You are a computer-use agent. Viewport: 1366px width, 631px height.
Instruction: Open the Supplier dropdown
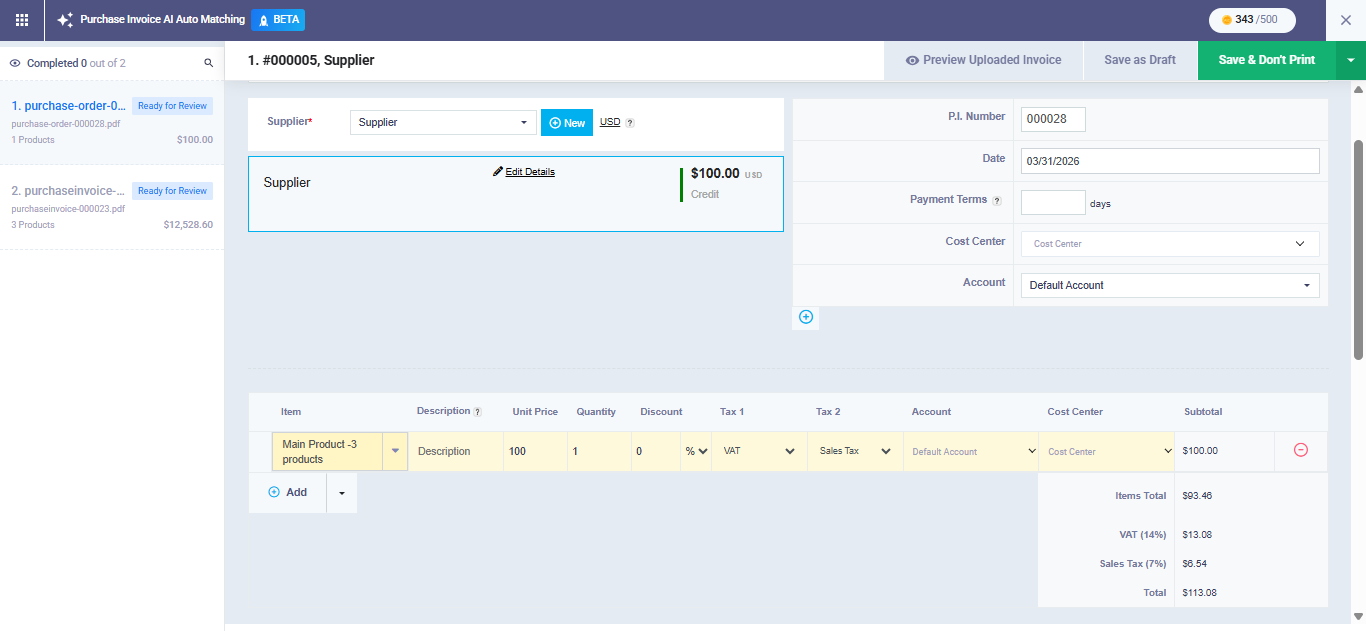click(x=443, y=122)
